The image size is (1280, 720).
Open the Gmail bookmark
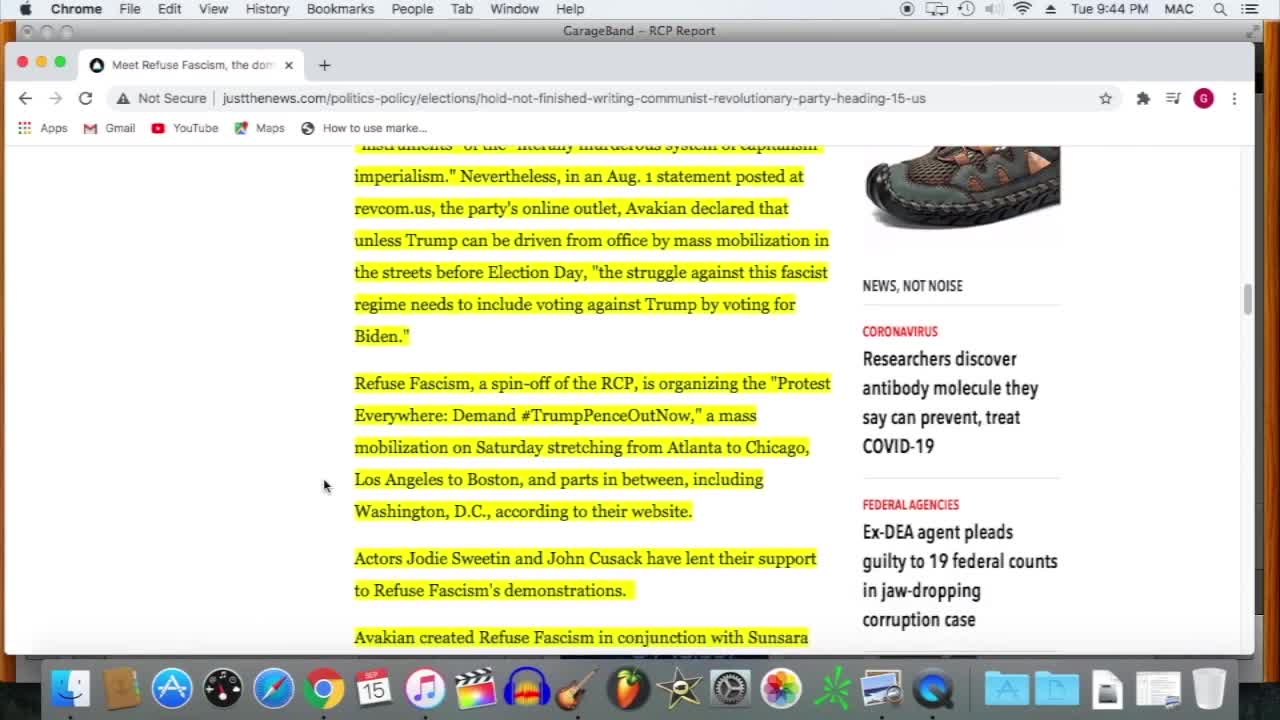[x=109, y=128]
